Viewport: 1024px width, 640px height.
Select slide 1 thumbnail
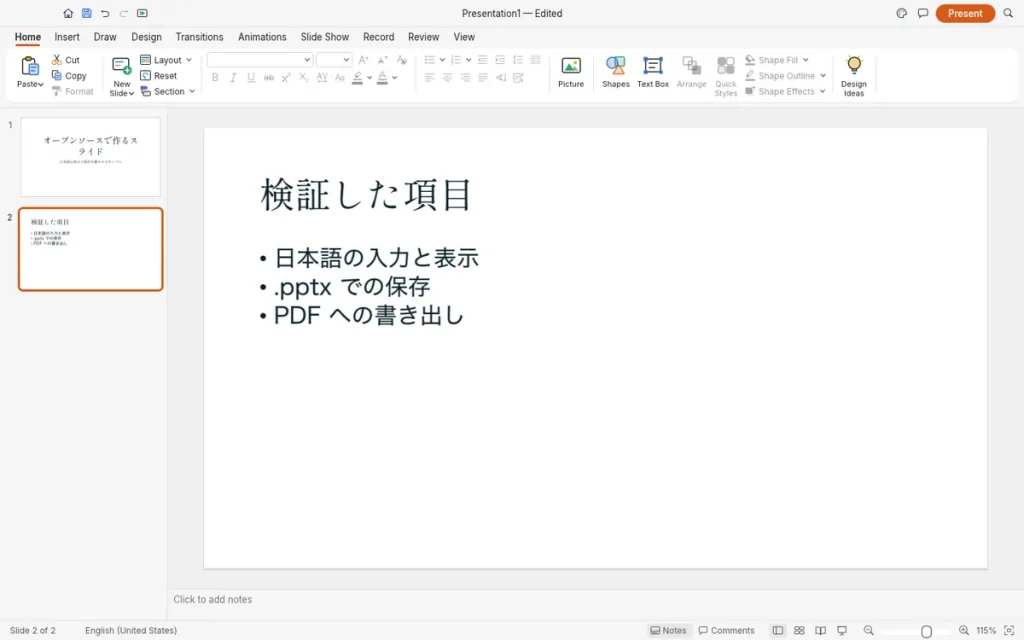[x=90, y=157]
